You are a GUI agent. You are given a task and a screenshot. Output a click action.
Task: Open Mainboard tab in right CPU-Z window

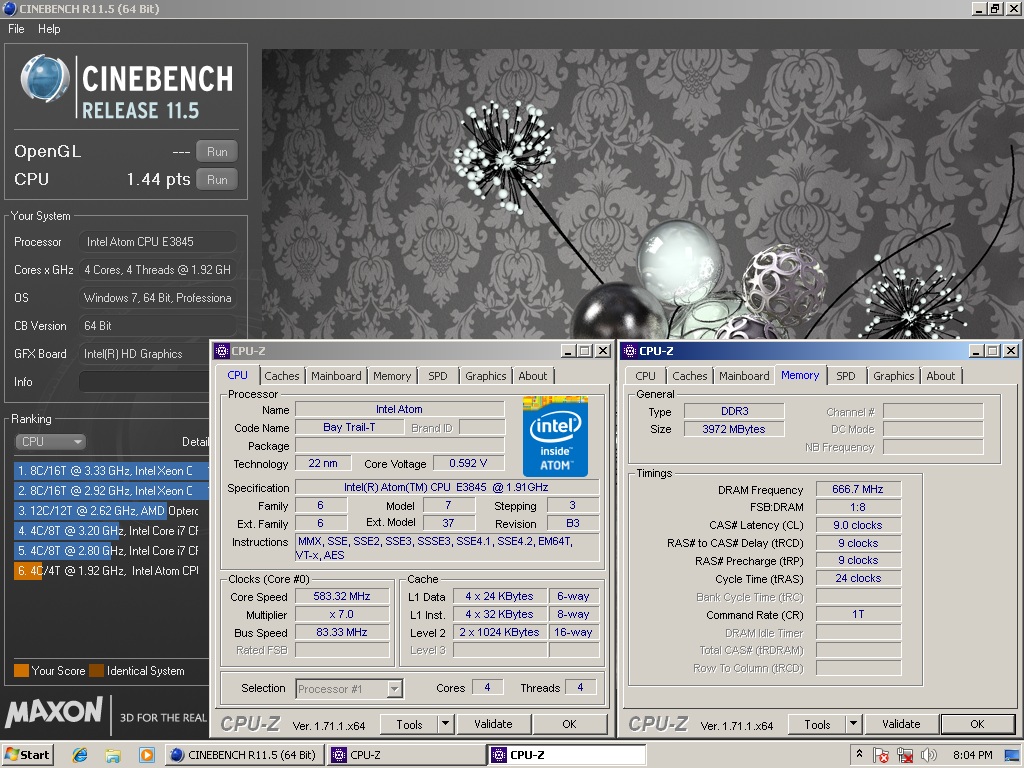pos(744,376)
